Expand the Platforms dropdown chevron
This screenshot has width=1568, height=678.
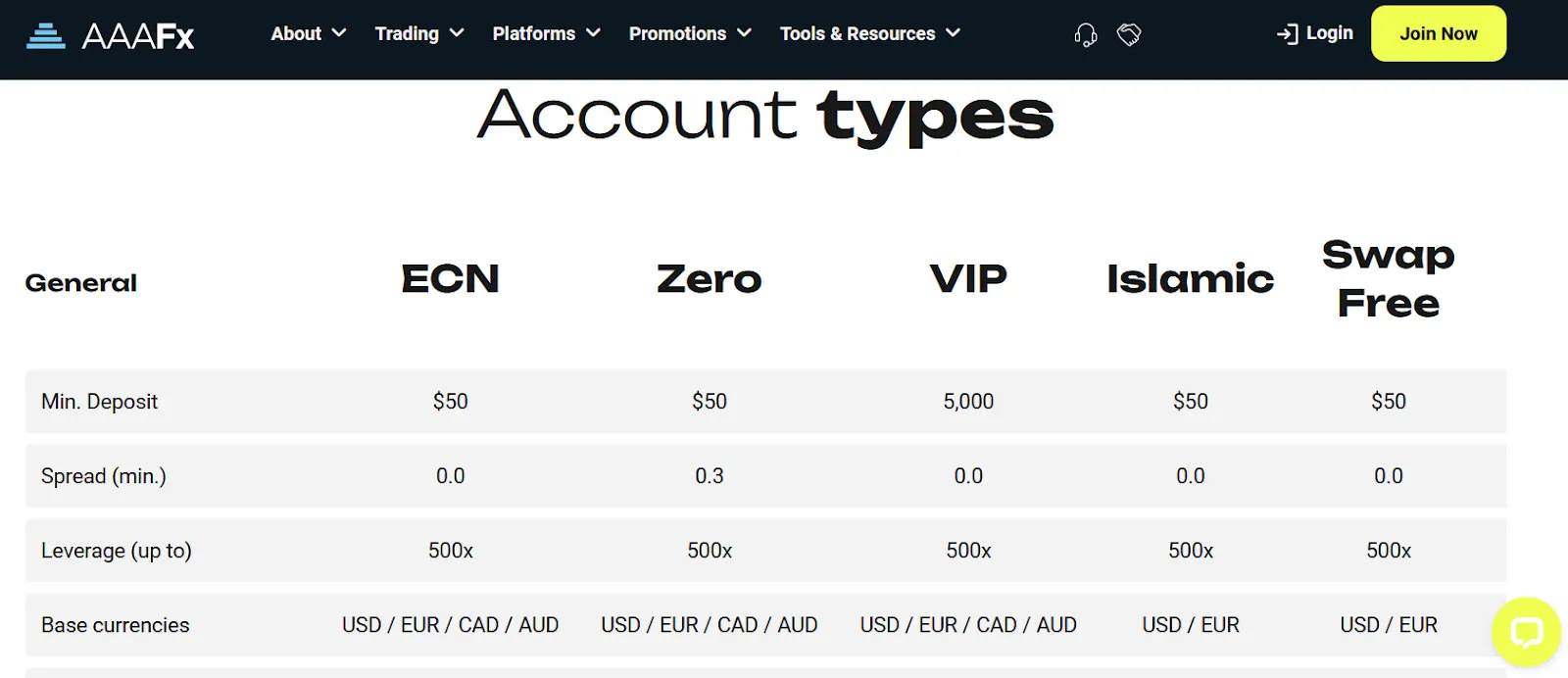point(593,33)
